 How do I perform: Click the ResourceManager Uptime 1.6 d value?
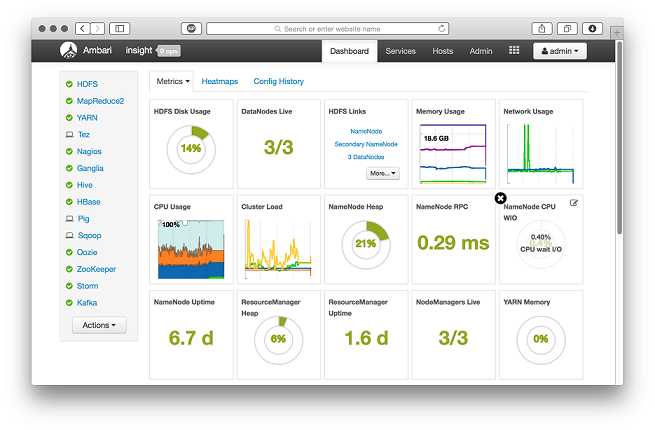click(x=366, y=338)
